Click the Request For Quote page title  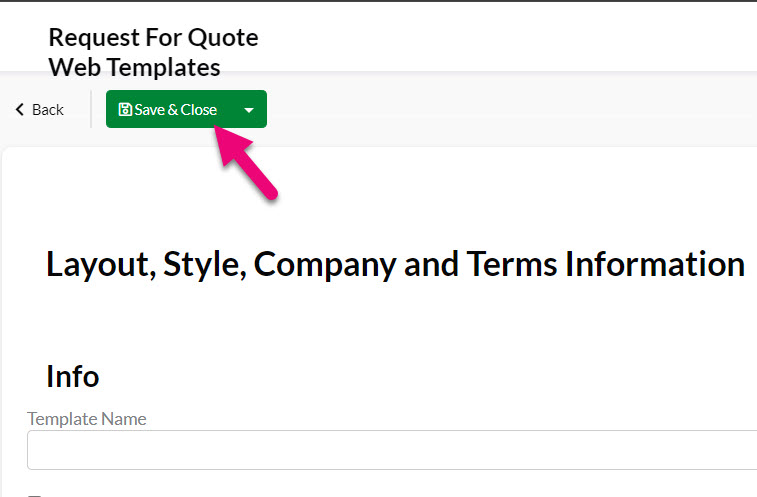[x=154, y=38]
